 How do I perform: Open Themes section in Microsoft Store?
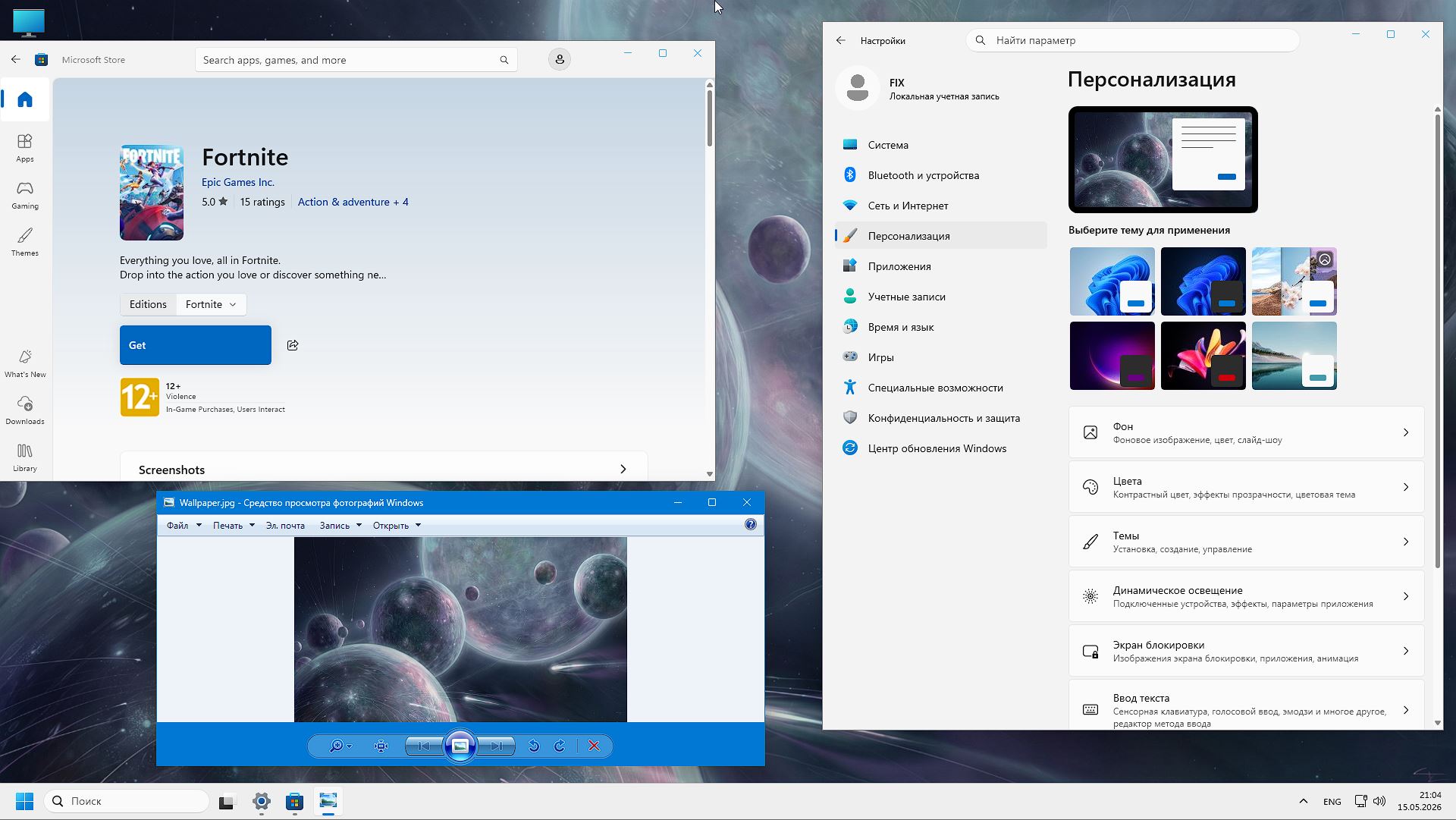point(25,242)
